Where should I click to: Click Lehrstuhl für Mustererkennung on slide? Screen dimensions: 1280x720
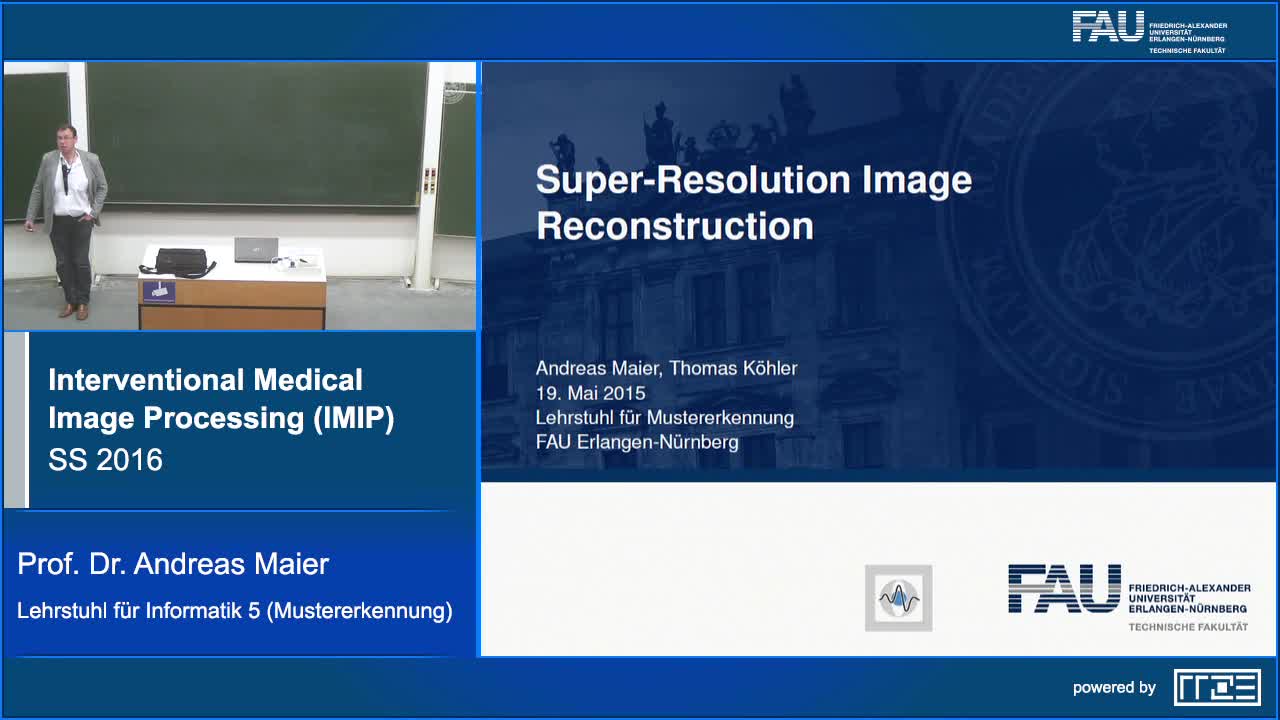[x=664, y=417]
